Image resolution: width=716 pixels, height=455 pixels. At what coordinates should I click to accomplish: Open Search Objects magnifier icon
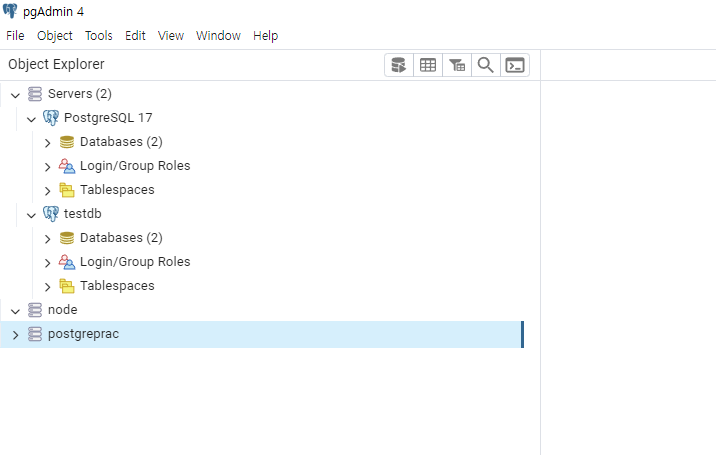tap(485, 65)
